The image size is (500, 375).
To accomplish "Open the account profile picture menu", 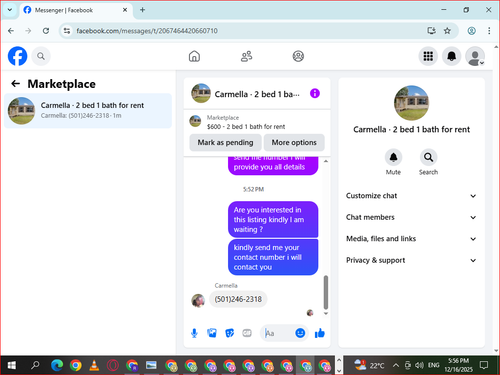I will click(x=475, y=56).
